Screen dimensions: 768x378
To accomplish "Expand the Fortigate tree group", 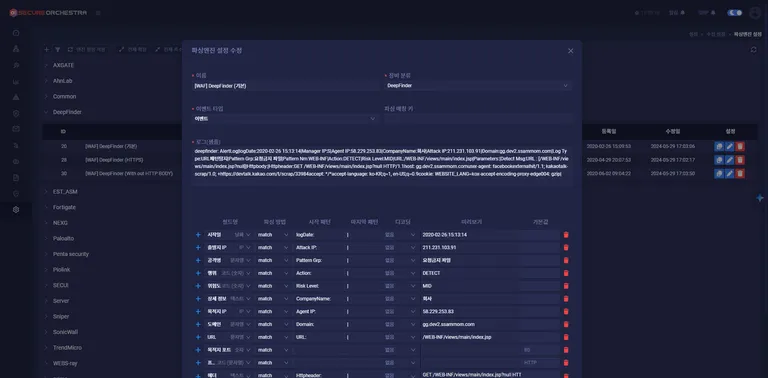I will tap(47, 207).
